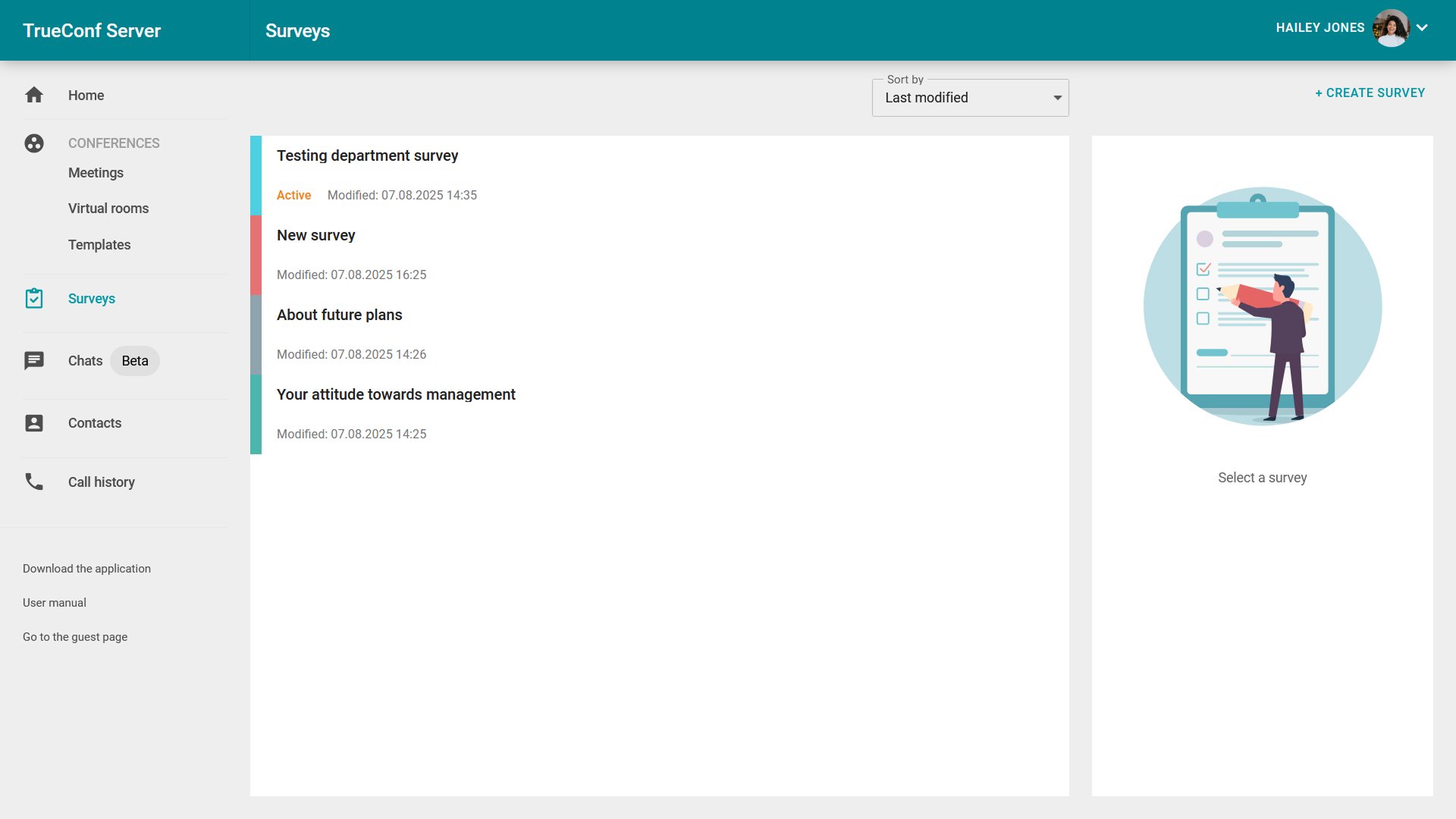Open Download the application link
Image resolution: width=1456 pixels, height=819 pixels.
[x=86, y=569]
